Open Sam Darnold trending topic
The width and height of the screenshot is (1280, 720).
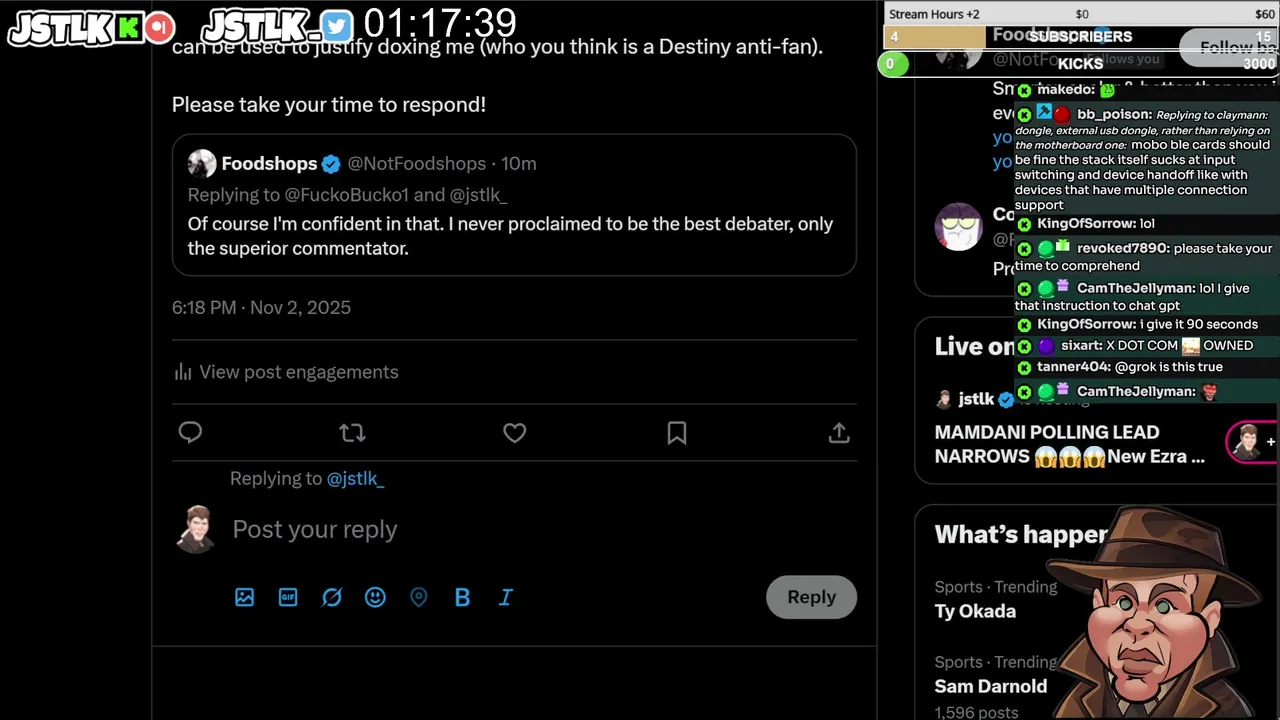(990, 686)
